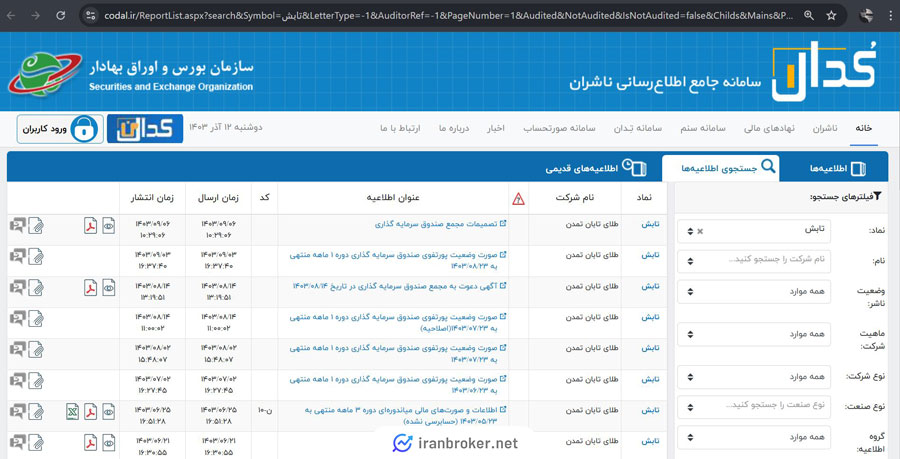Expand the نوع شرکت dropdown
Viewport: 900px width, 459px height.
coord(754,377)
